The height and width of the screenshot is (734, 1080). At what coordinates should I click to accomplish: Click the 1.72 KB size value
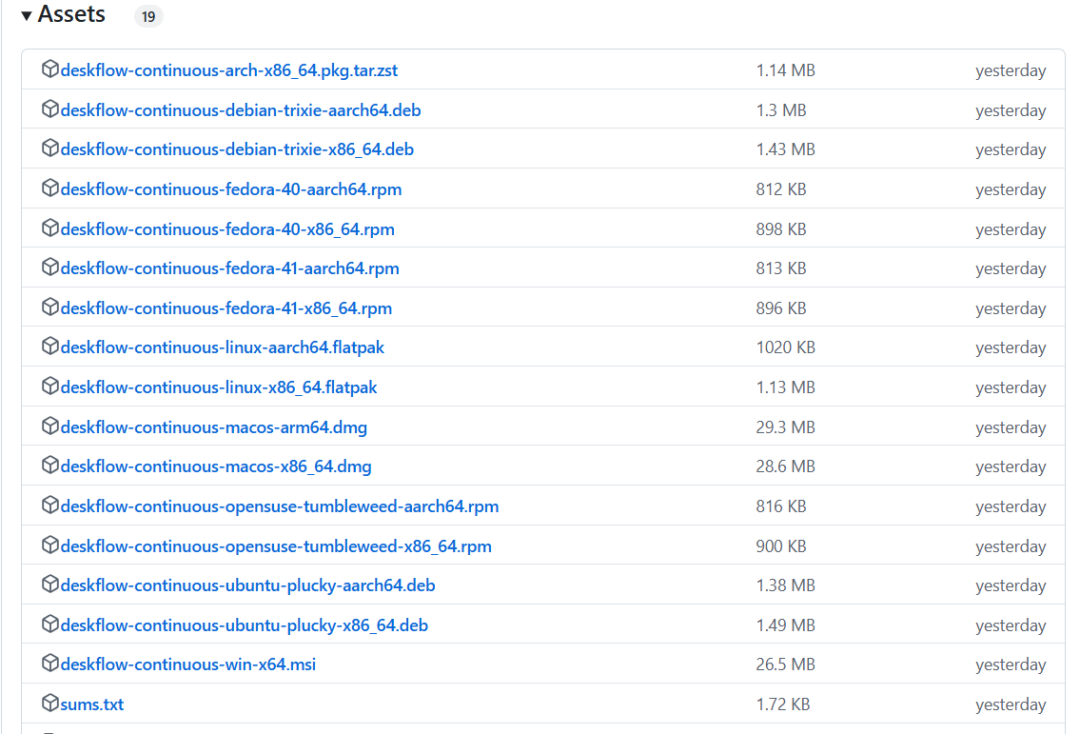782,704
